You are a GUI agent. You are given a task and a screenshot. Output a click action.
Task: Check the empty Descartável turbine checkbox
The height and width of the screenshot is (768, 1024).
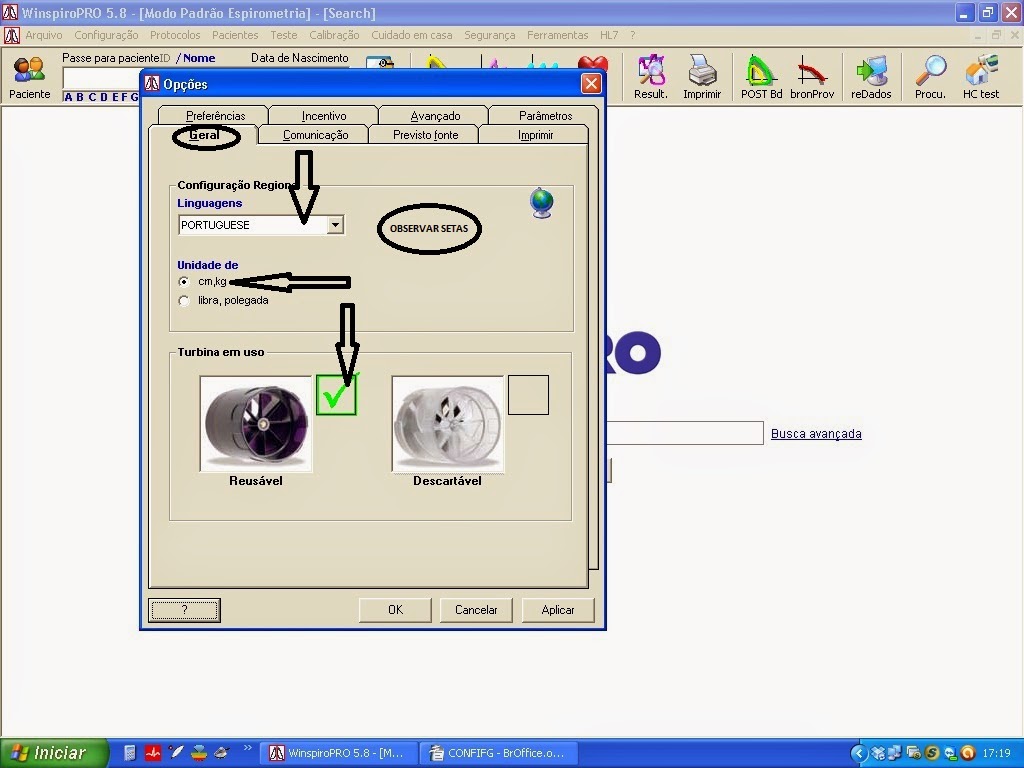tap(528, 394)
